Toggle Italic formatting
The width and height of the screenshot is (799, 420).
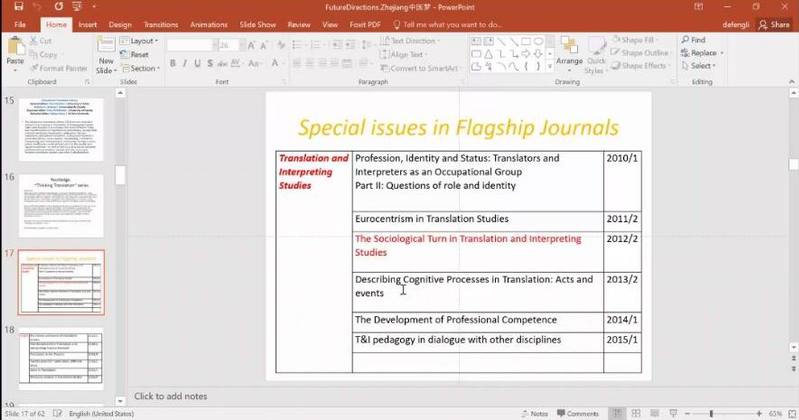184,63
